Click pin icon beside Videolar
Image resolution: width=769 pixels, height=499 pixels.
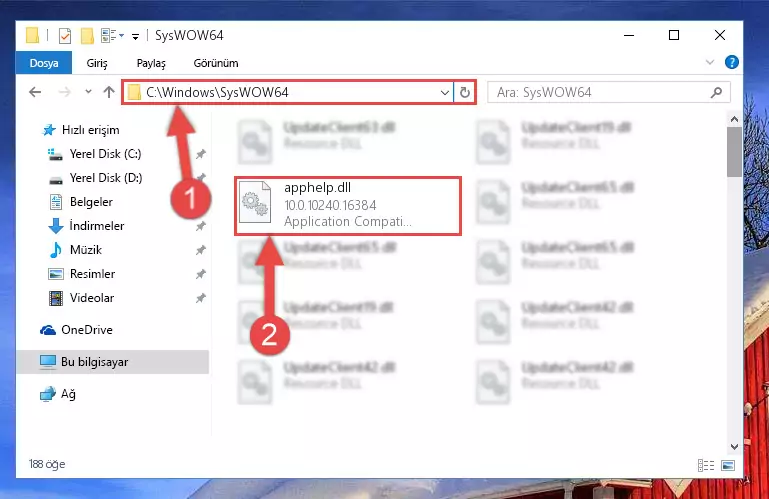tap(201, 299)
